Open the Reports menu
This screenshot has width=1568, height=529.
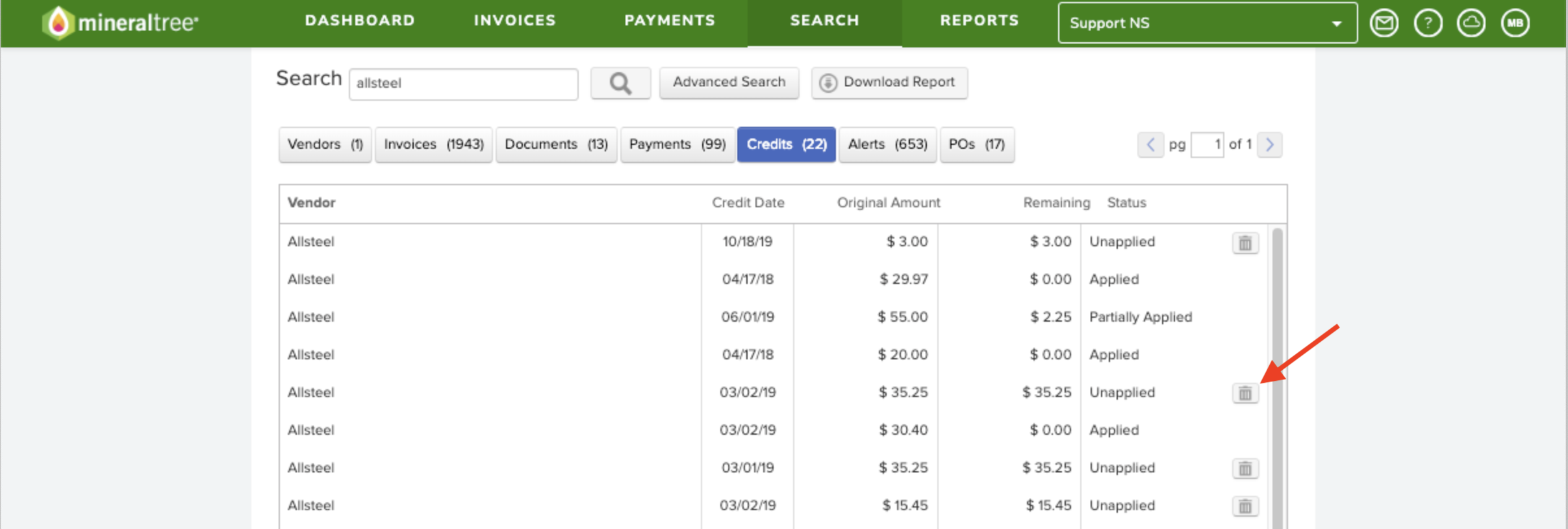pos(980,21)
